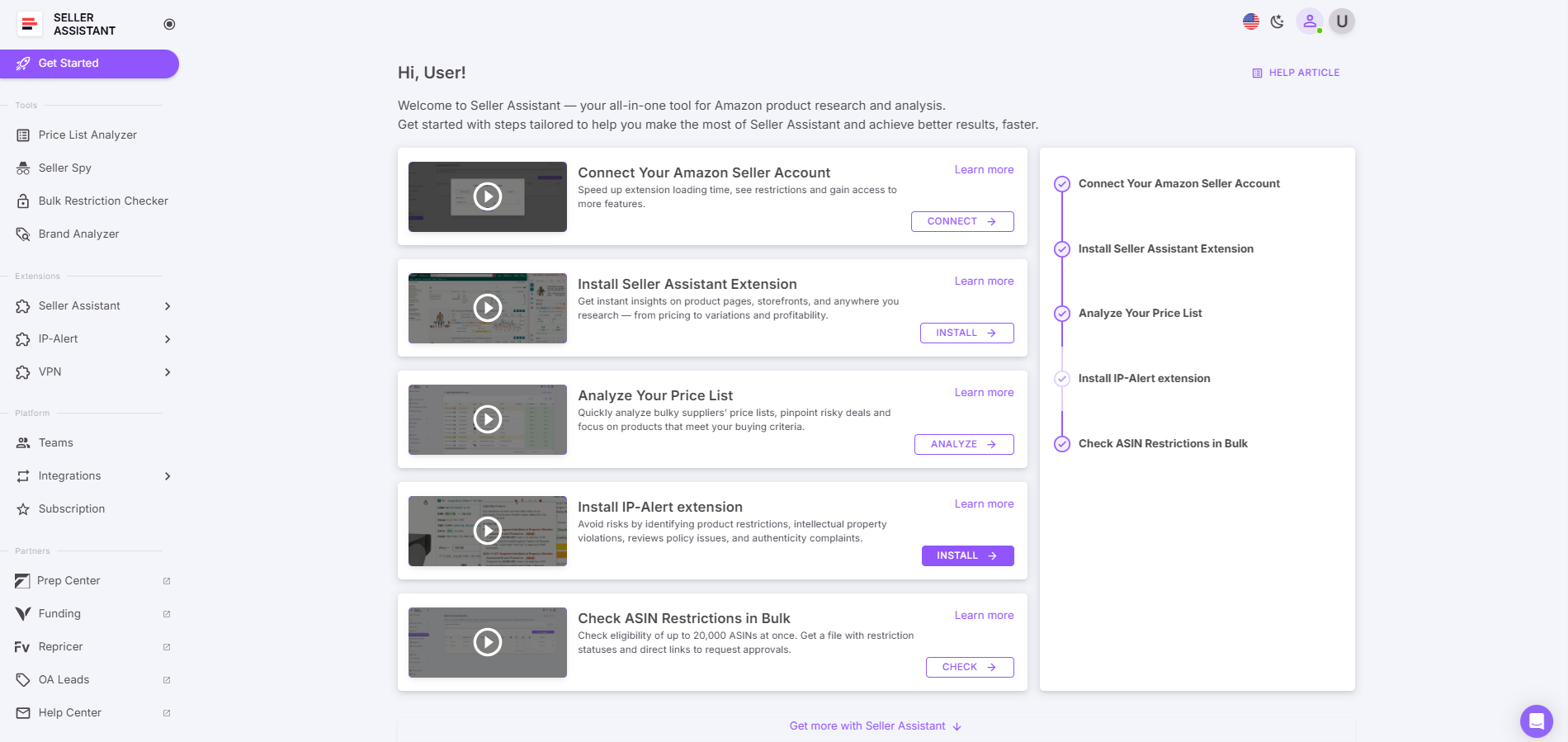Click the Subscription star icon
1568x742 pixels.
[x=23, y=509]
